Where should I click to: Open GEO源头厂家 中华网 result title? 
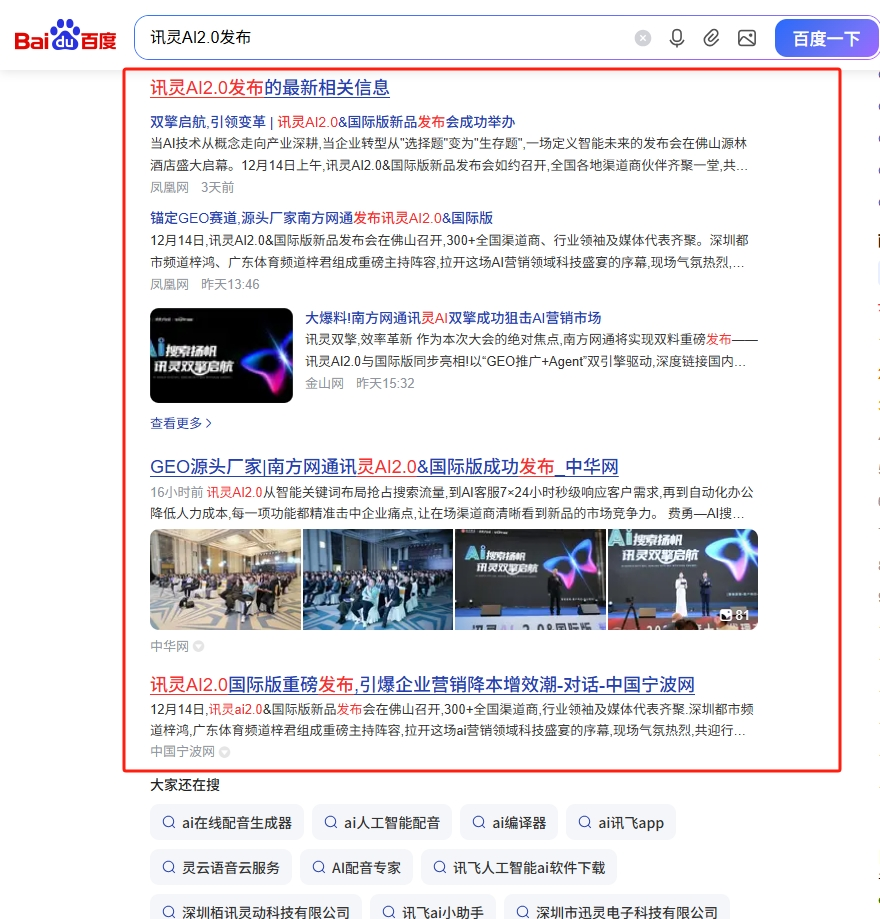coord(384,467)
